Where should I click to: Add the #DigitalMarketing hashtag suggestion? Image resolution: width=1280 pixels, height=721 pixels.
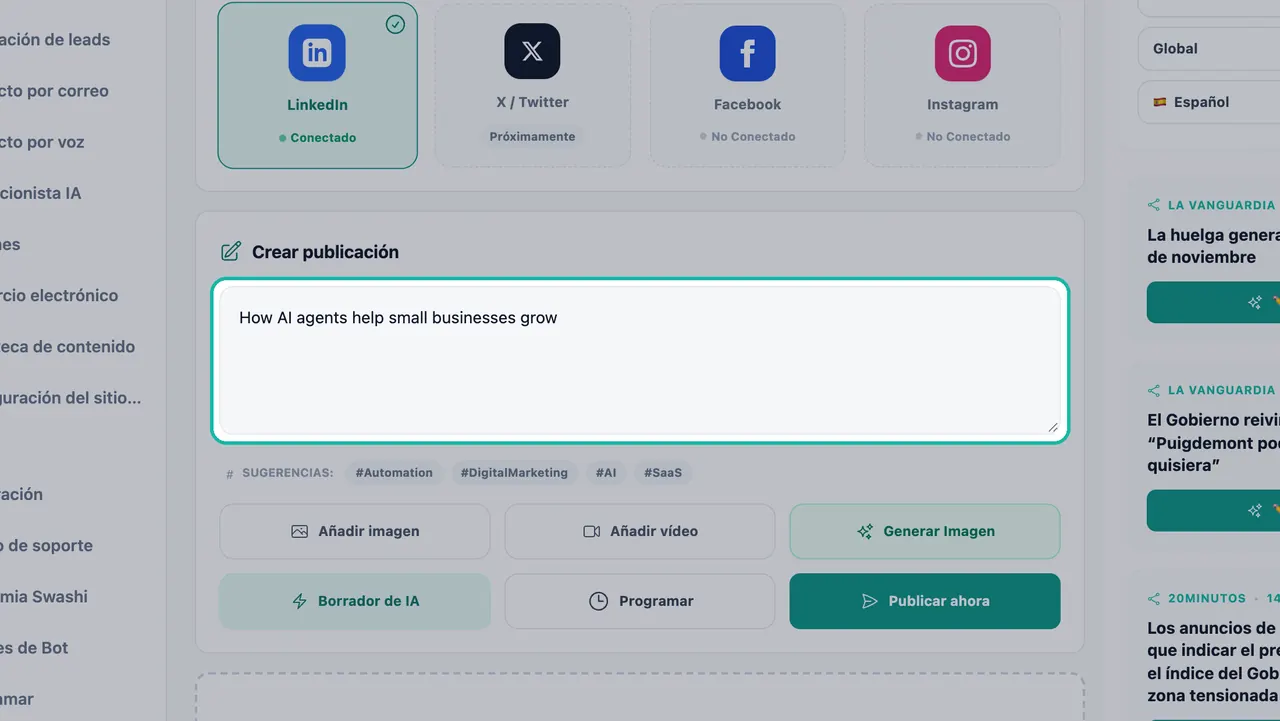click(514, 473)
